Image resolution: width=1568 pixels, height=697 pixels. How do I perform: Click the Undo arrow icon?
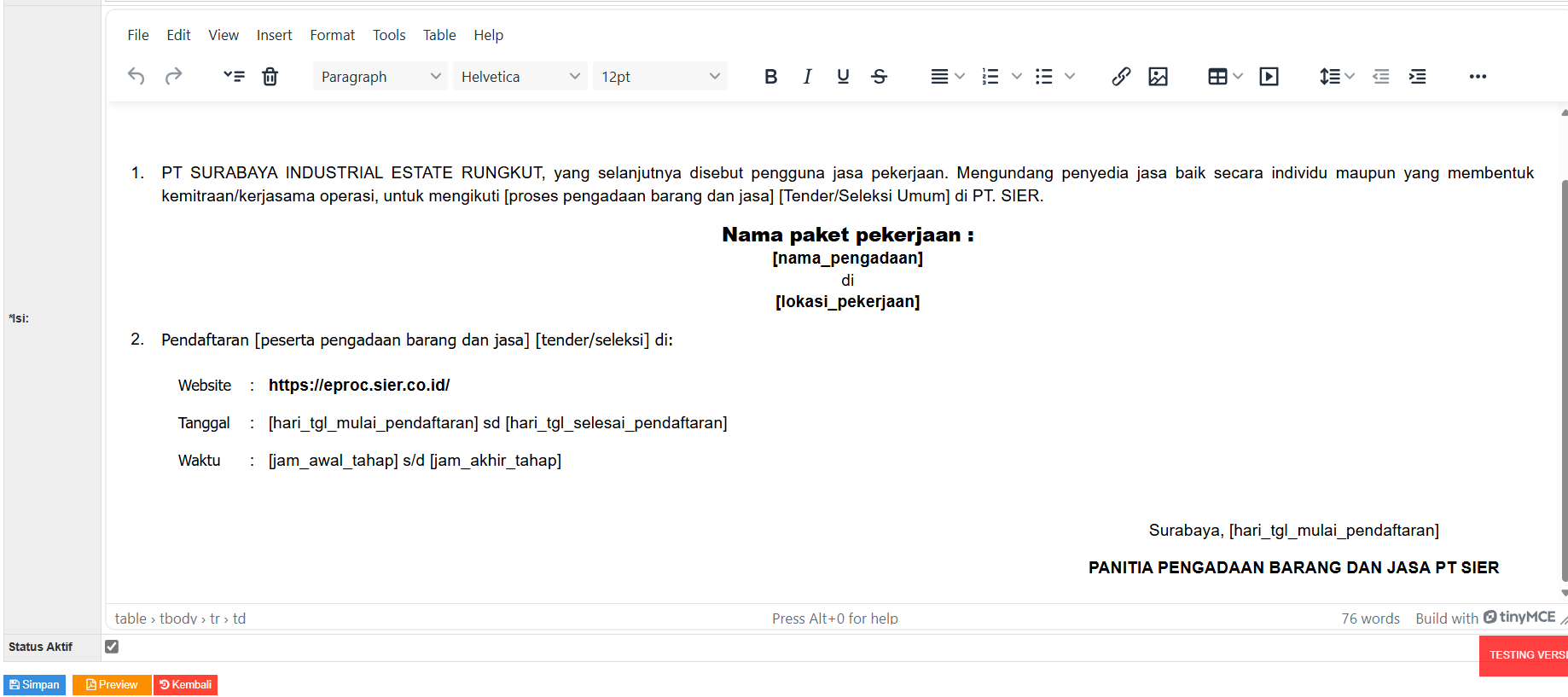[136, 77]
